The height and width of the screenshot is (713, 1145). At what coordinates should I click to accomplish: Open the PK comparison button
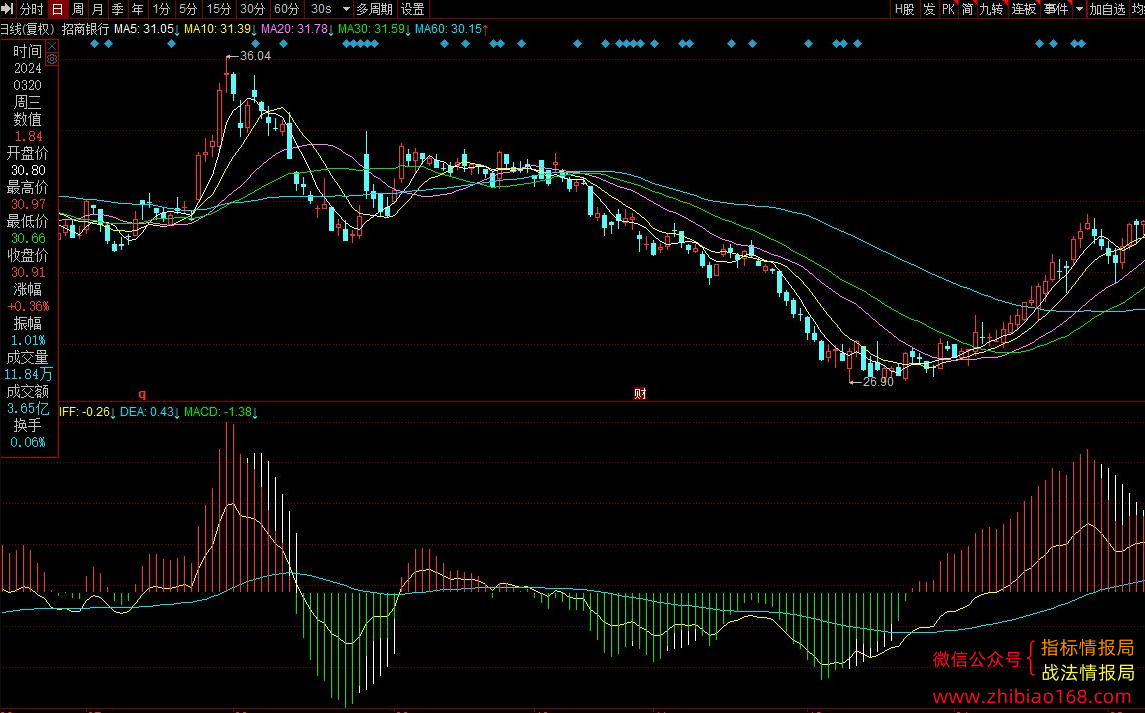[x=948, y=9]
